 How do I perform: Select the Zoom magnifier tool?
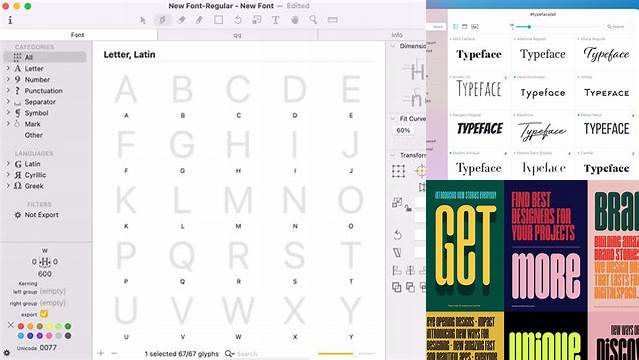(313, 20)
